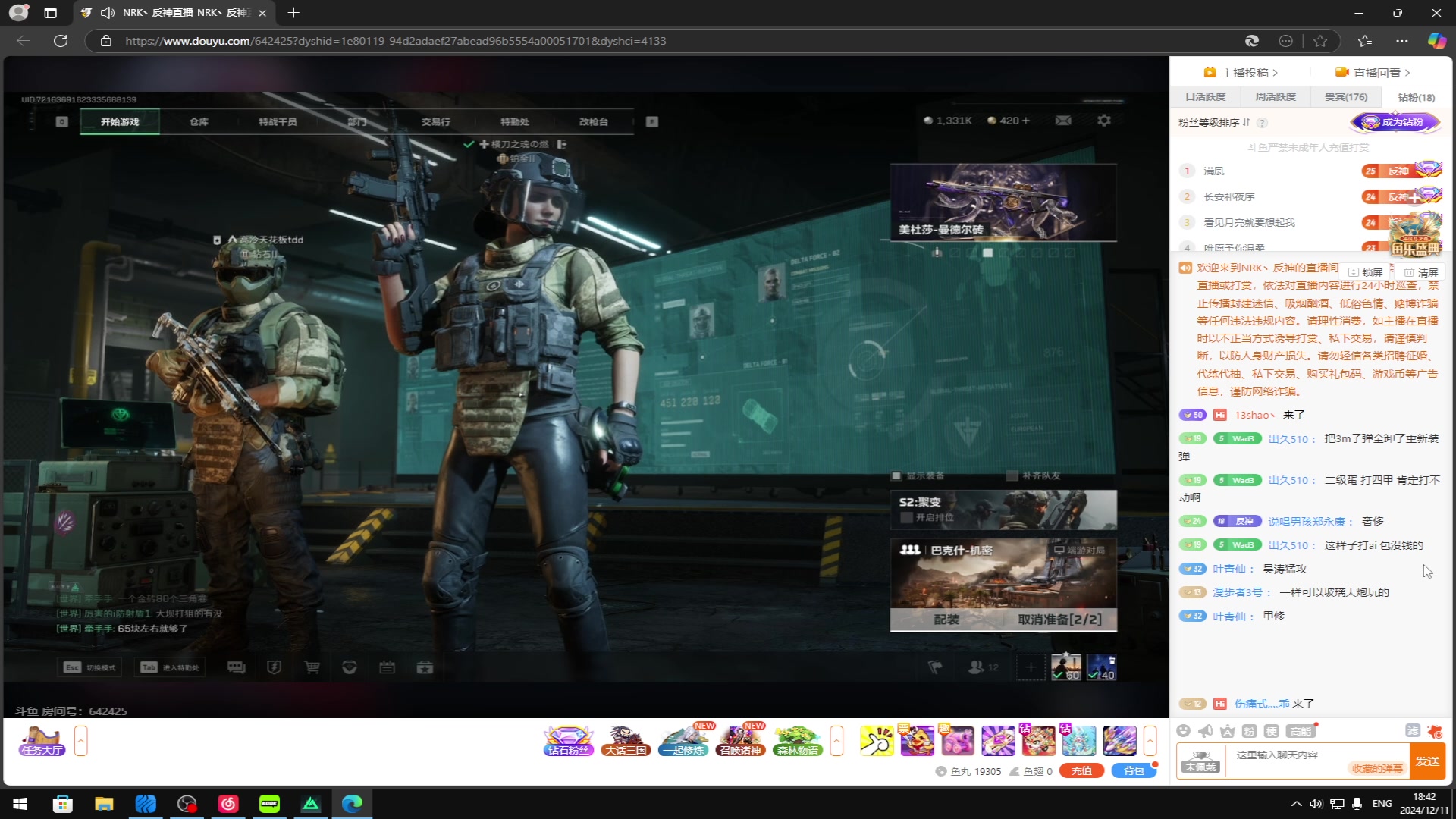This screenshot has width=1456, height=819.
Task: Click the 取消准备[2/2] button
Action: point(1059,620)
